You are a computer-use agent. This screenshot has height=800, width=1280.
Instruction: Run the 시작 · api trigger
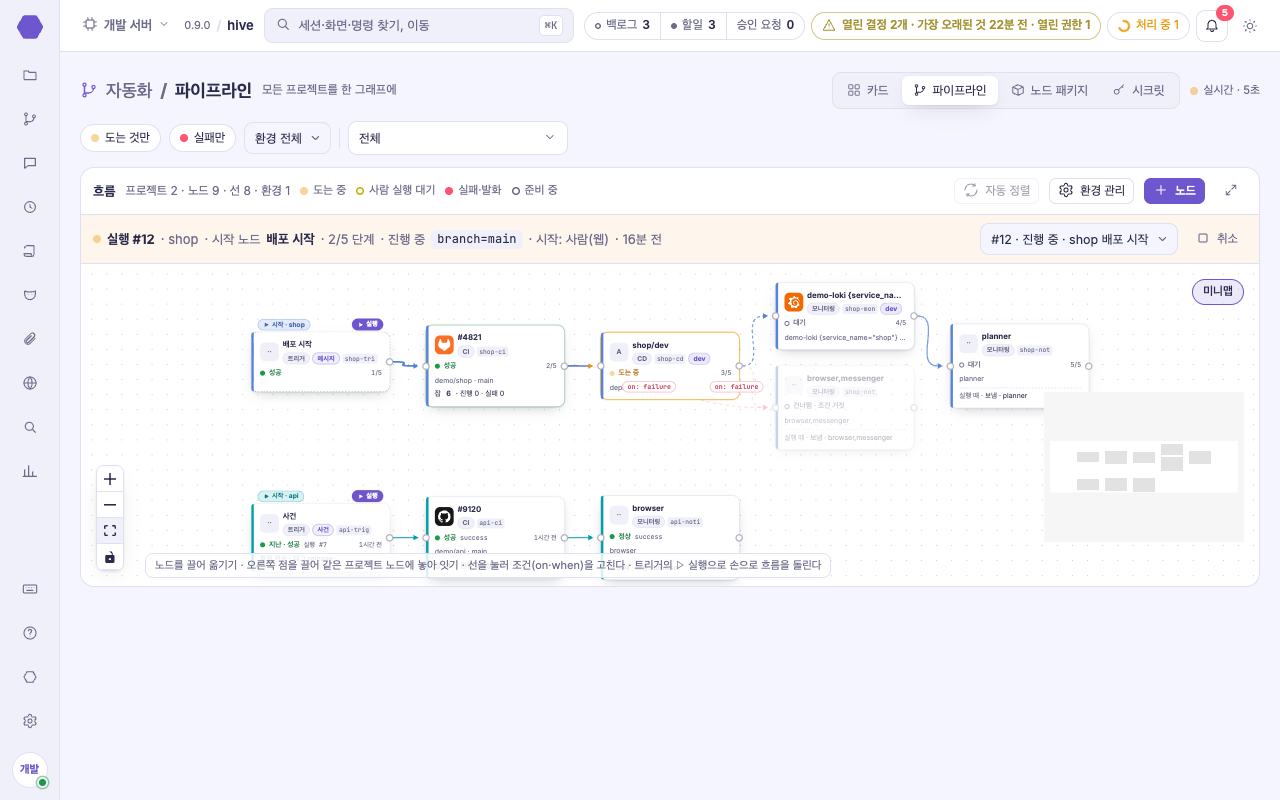click(367, 496)
